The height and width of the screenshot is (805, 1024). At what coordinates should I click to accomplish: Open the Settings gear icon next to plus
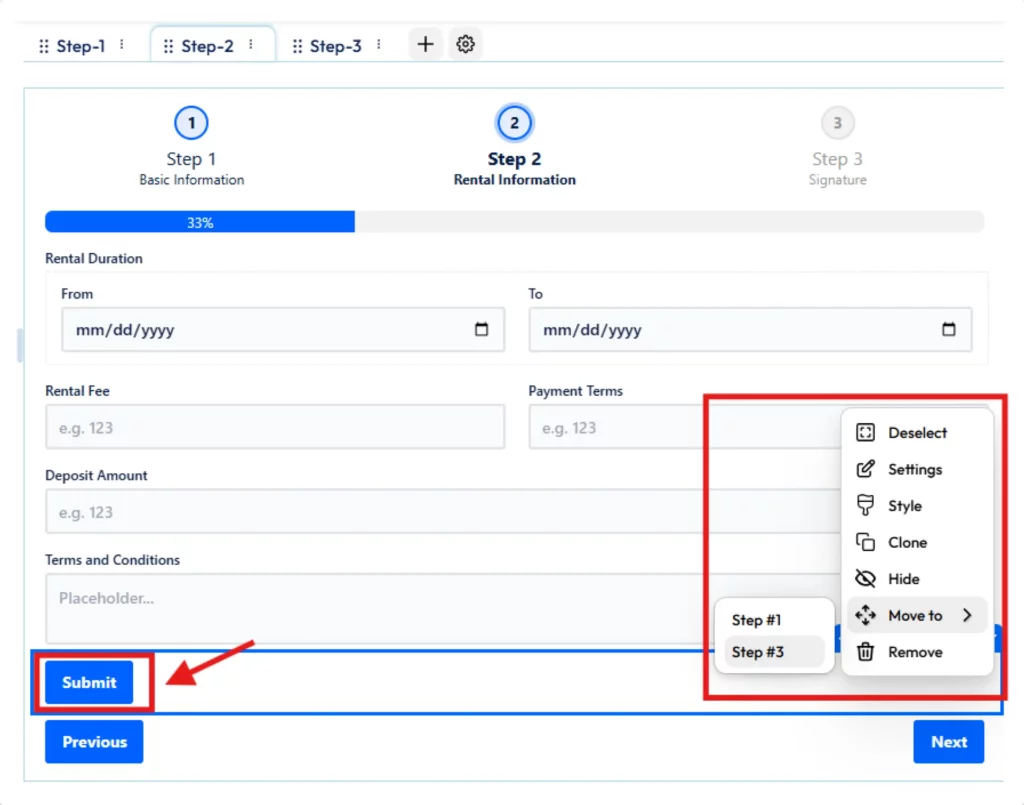click(x=465, y=44)
